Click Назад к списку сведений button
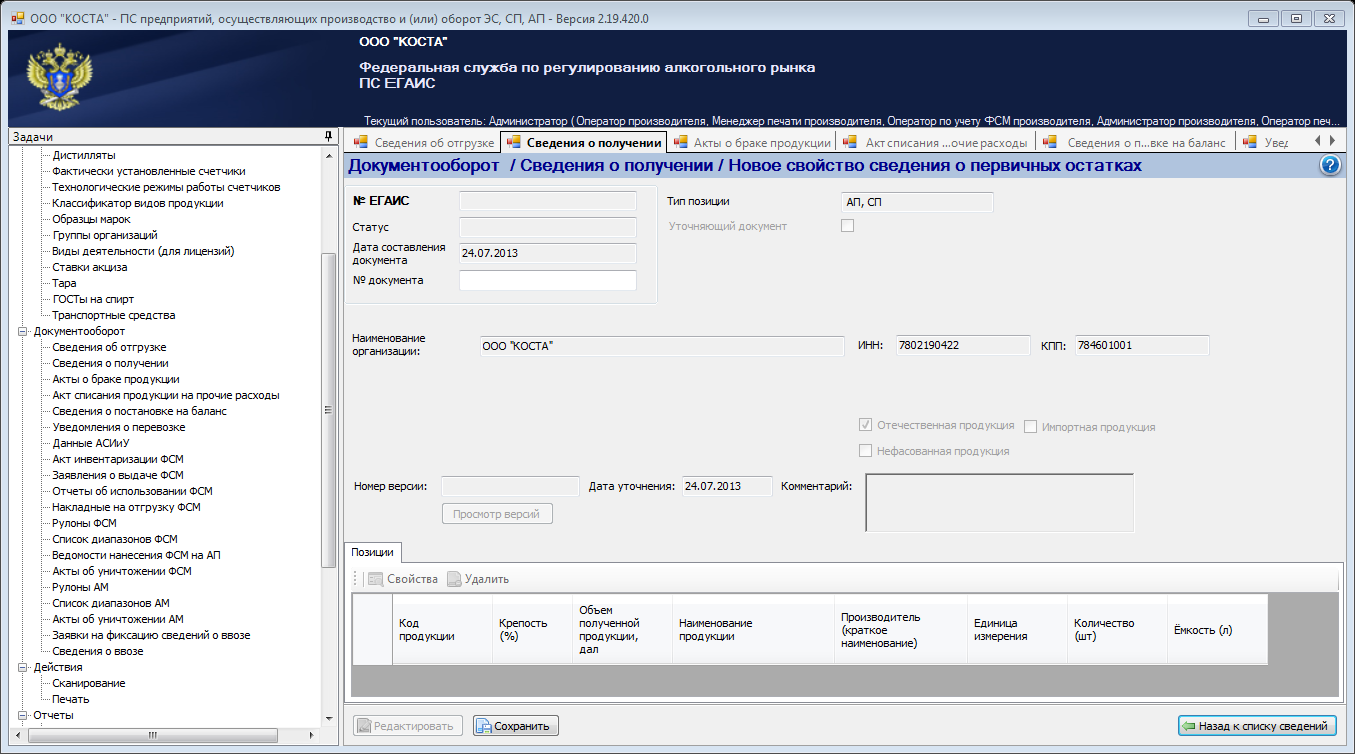The image size is (1355, 754). coord(1257,726)
